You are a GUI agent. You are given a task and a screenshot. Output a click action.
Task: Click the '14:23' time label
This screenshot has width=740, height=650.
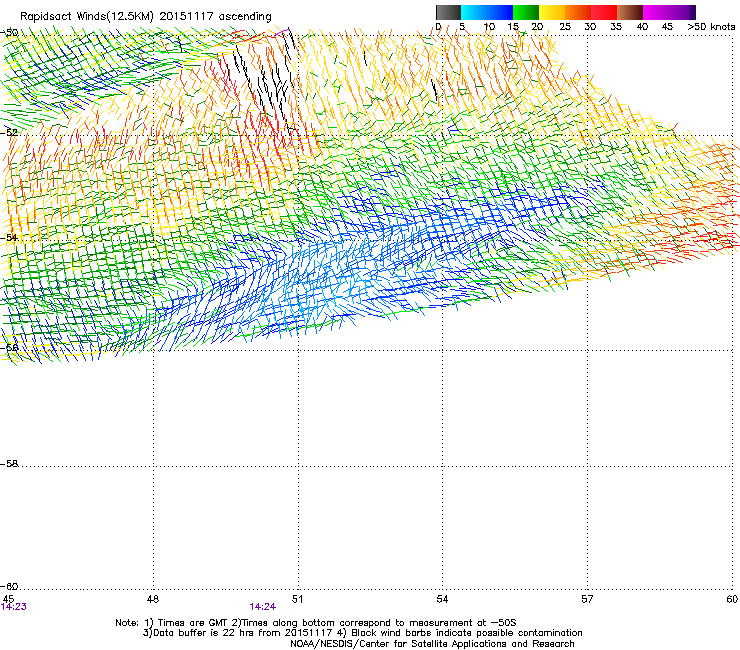[x=14, y=607]
